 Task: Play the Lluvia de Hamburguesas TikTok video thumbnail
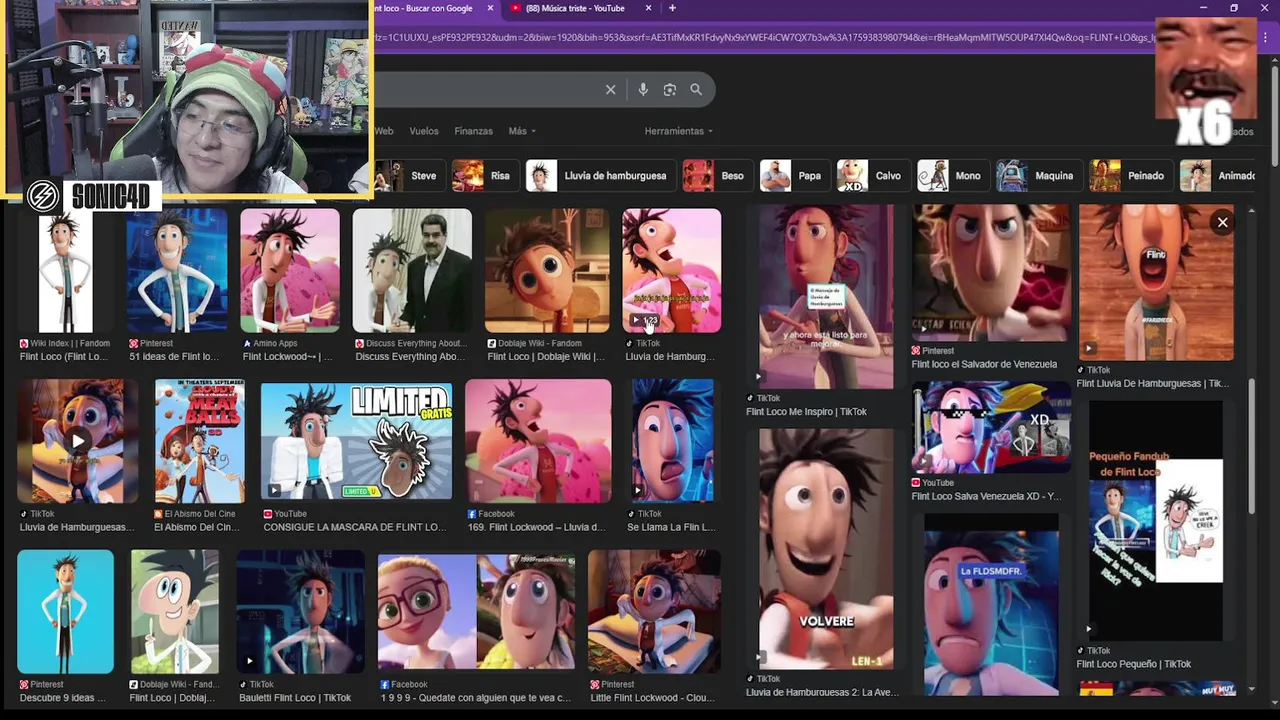coord(78,441)
